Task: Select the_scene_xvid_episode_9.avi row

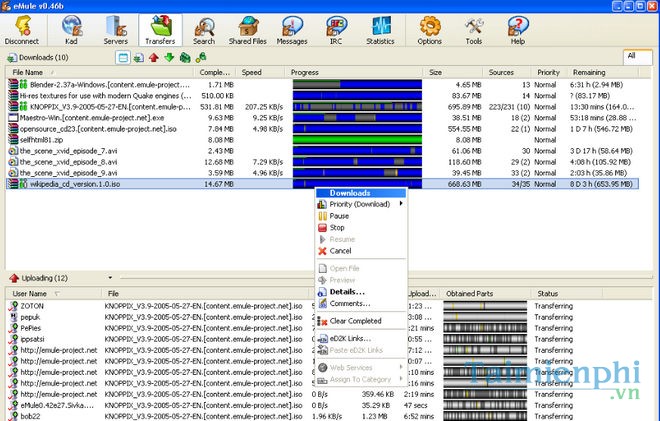Action: [322, 173]
